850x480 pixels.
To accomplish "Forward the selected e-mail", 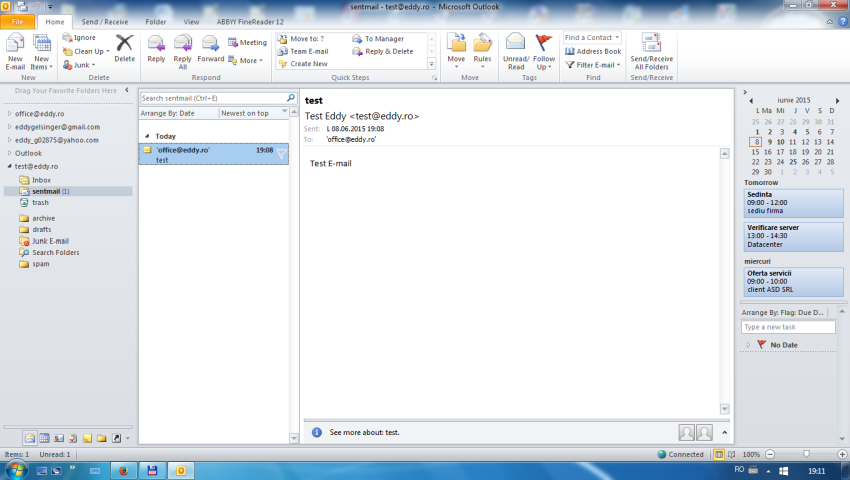I will (x=210, y=49).
